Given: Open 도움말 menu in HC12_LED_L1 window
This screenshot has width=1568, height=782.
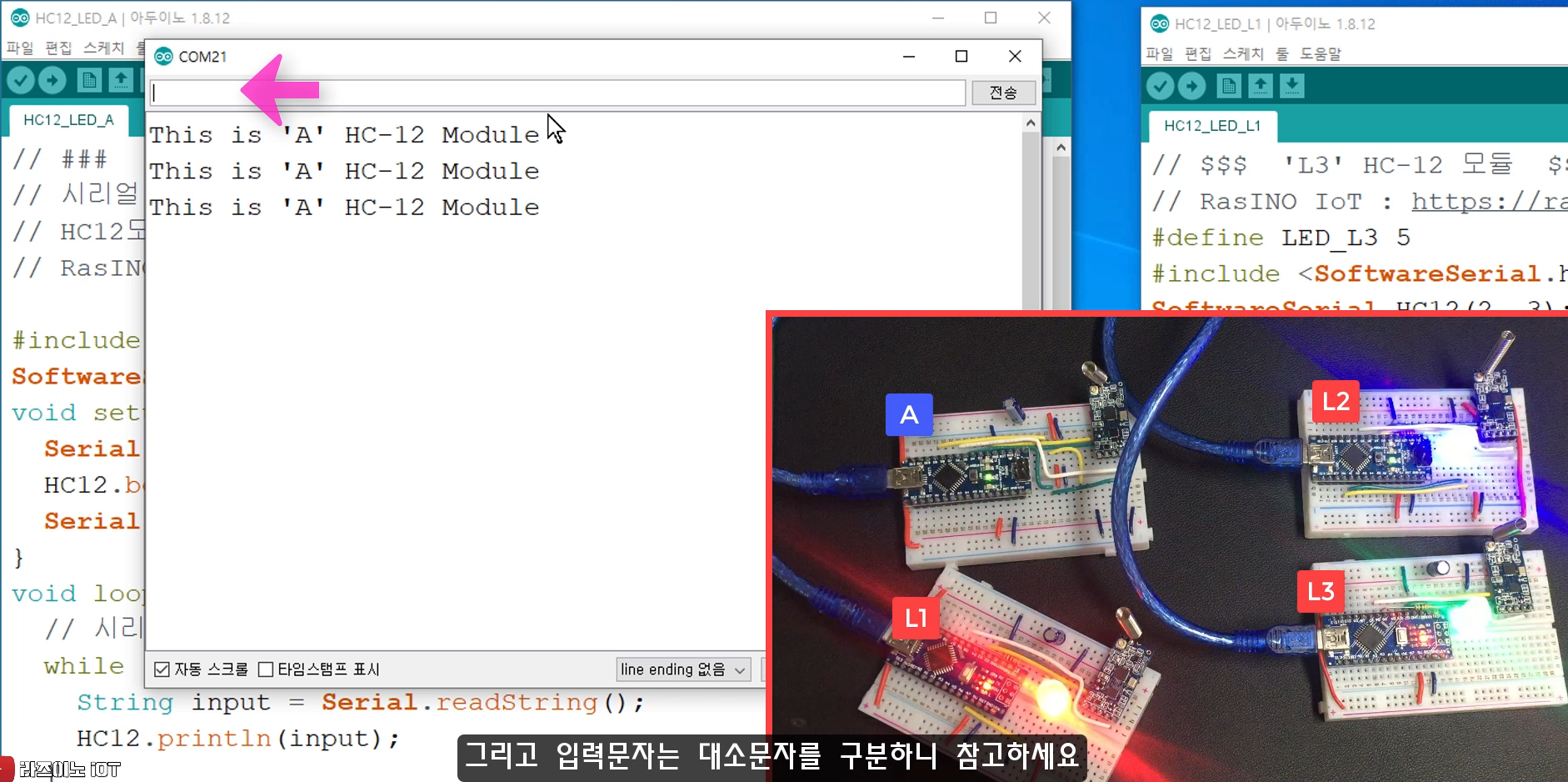Looking at the screenshot, I should pyautogui.click(x=1321, y=53).
